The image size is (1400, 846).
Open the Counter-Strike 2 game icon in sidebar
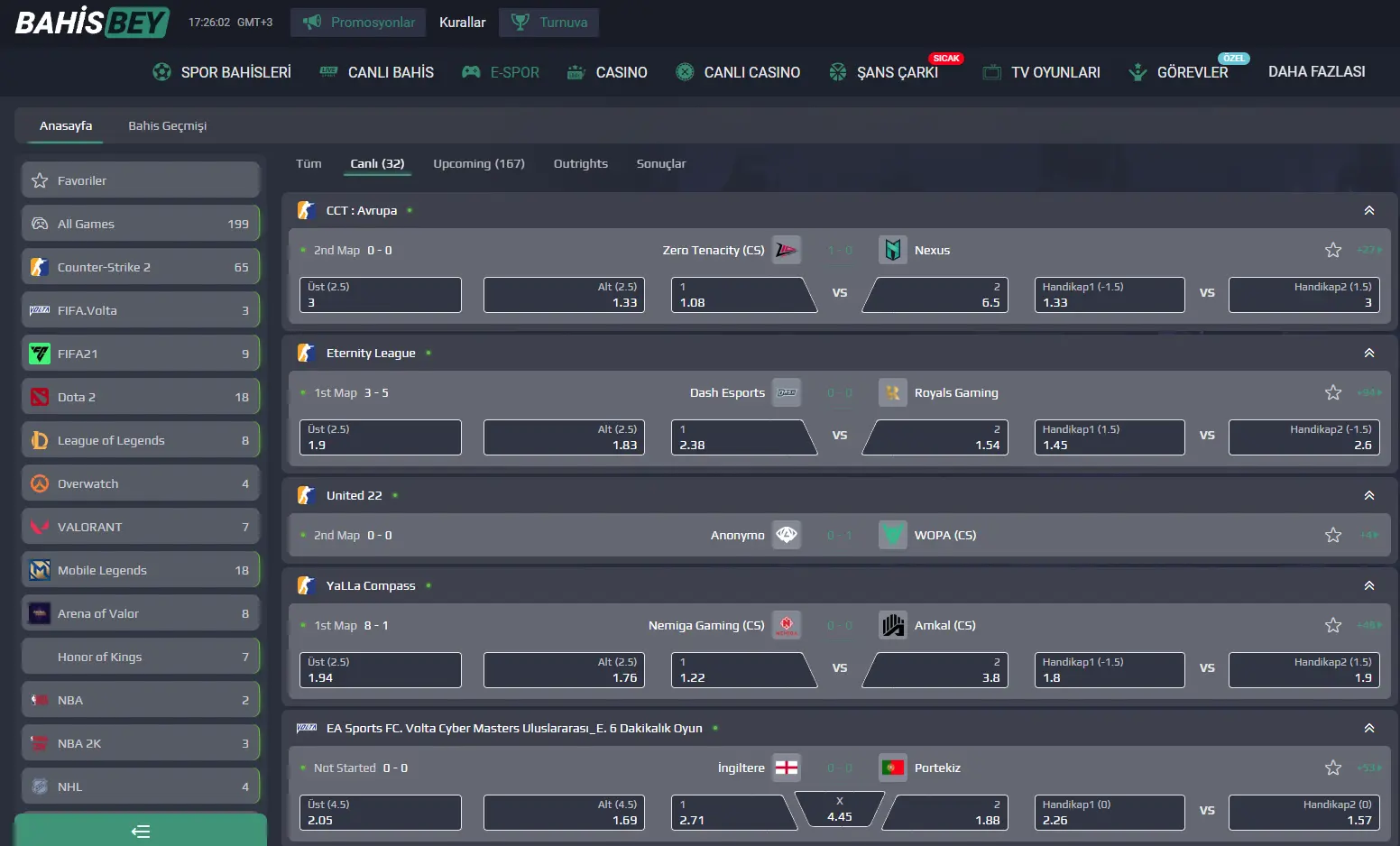[40, 267]
